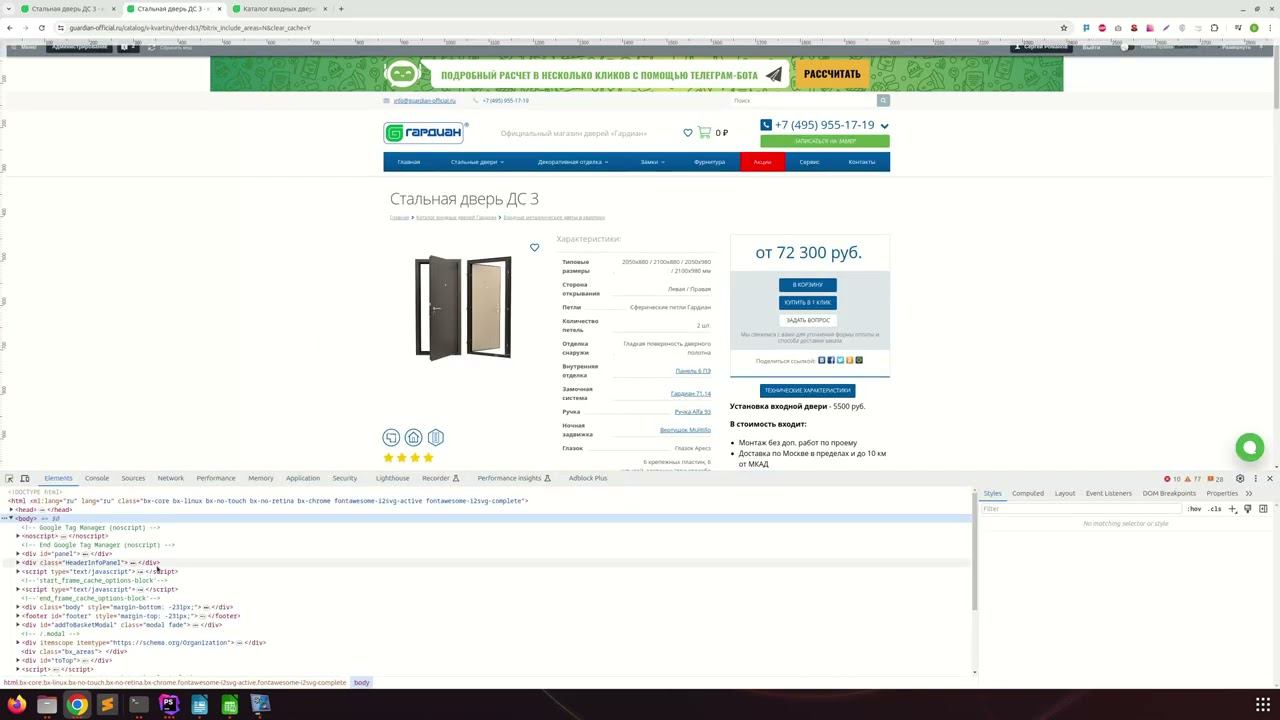The height and width of the screenshot is (720, 1280).
Task: Expand the div class="HeaderInfoPanel" node
Action: (18, 563)
